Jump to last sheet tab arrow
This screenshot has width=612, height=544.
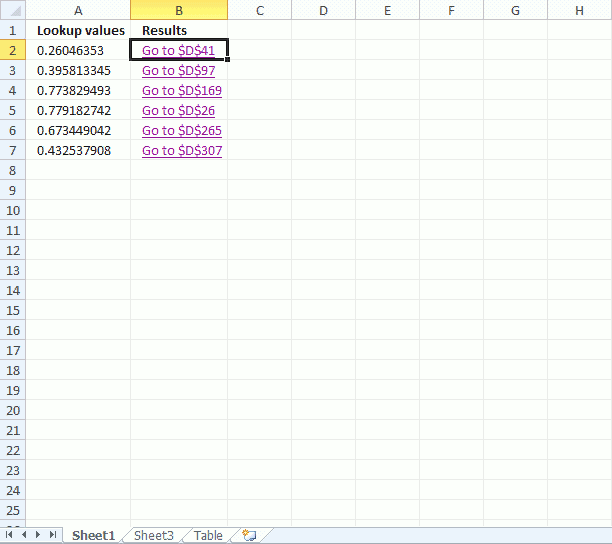53,535
